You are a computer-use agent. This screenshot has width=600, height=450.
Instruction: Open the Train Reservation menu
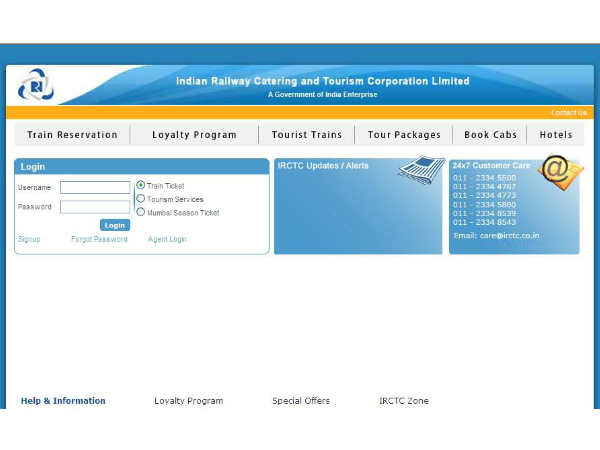(x=72, y=135)
